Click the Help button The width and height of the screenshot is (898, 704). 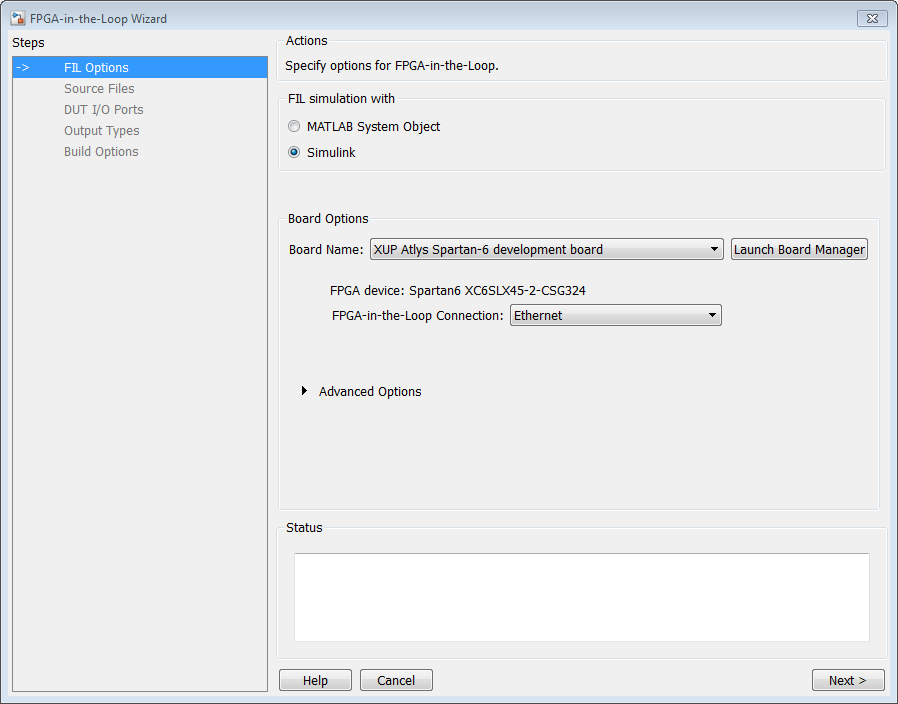point(315,680)
